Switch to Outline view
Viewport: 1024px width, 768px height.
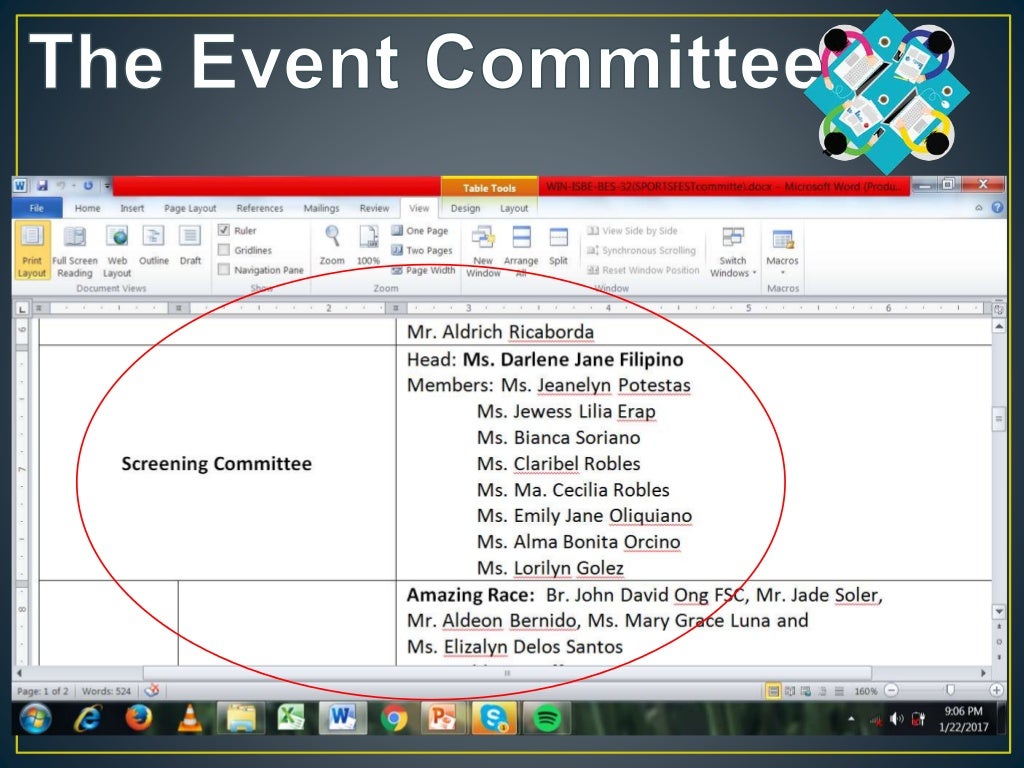(153, 246)
